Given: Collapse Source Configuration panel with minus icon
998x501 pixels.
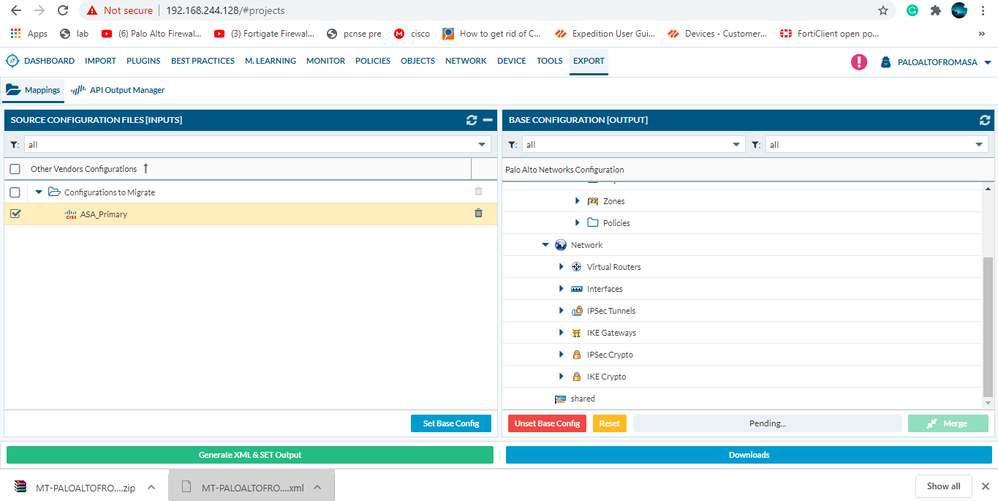Looking at the screenshot, I should tap(488, 120).
